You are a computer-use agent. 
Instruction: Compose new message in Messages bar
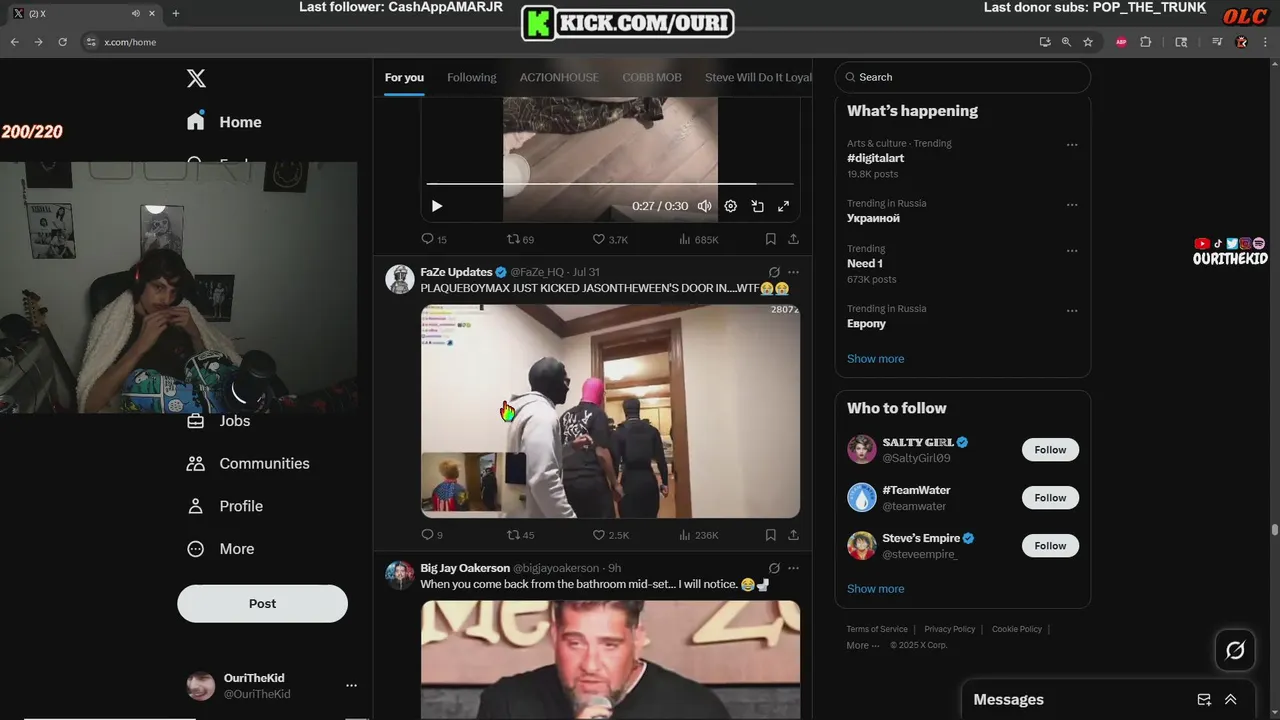[x=1204, y=700]
